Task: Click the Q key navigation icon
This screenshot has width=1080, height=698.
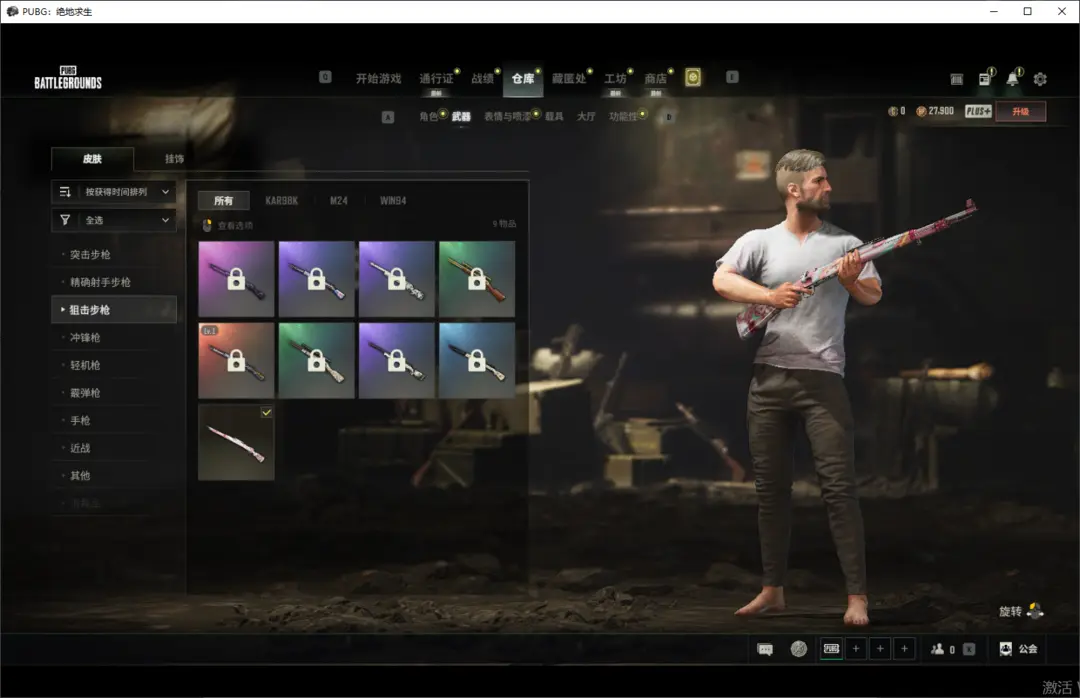Action: [x=325, y=76]
